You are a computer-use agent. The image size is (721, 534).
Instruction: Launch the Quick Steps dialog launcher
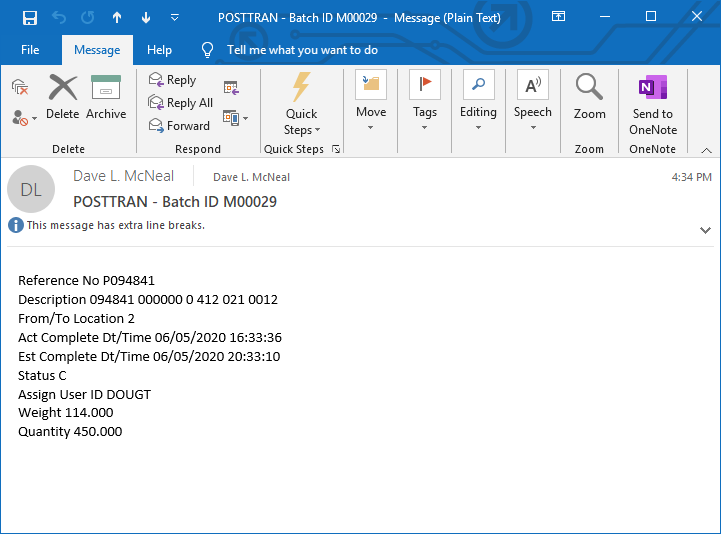click(x=336, y=149)
